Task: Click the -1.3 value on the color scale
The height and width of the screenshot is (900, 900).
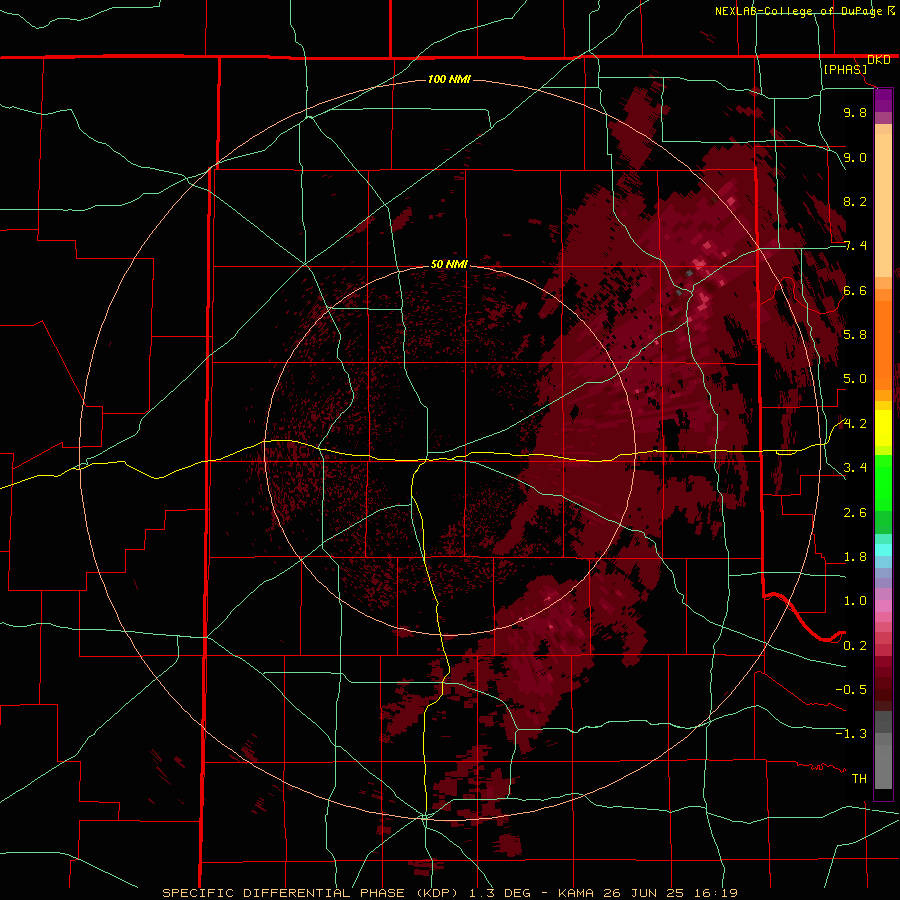Action: point(851,734)
